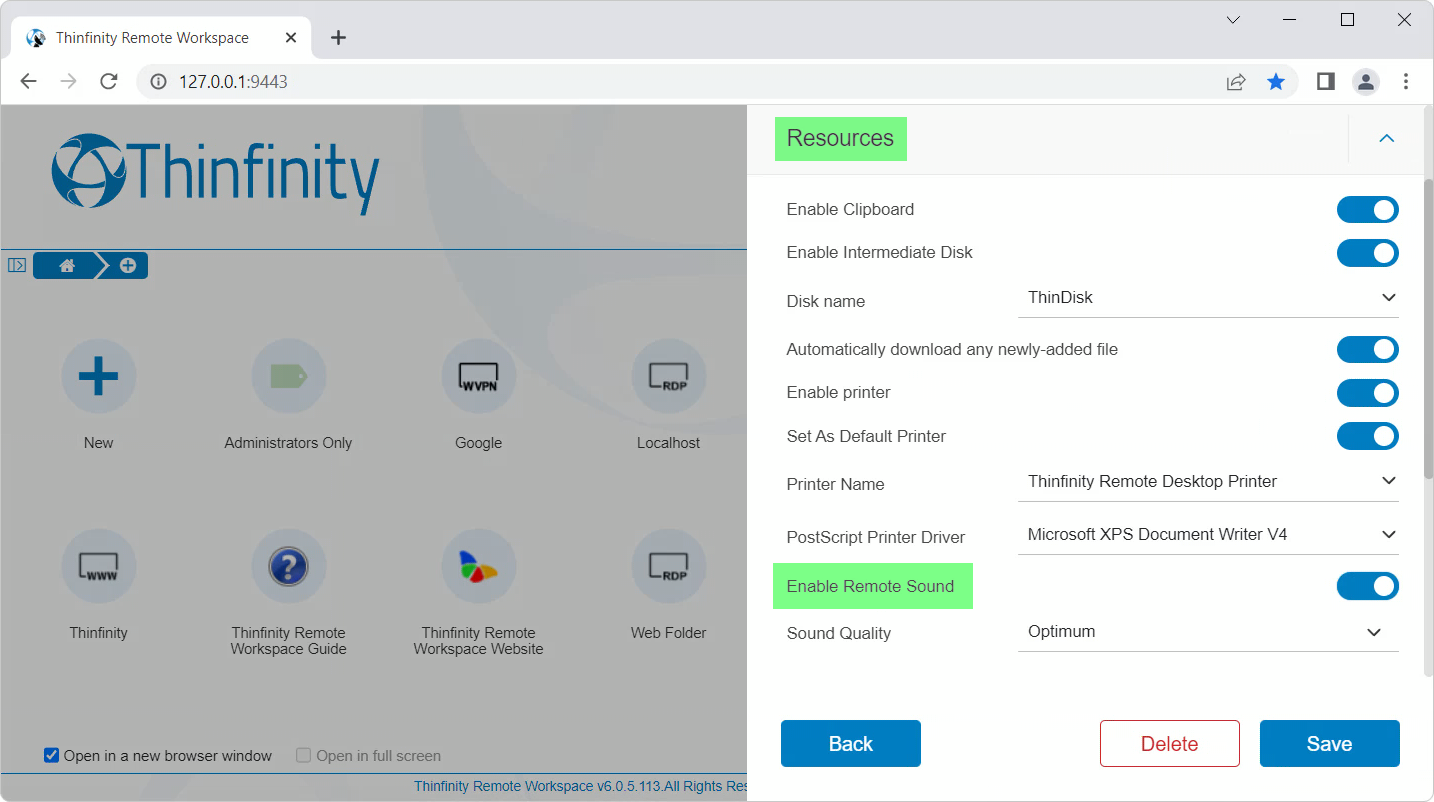Toggle Automatically download any newly-added file
The height and width of the screenshot is (802, 1434).
click(1367, 350)
